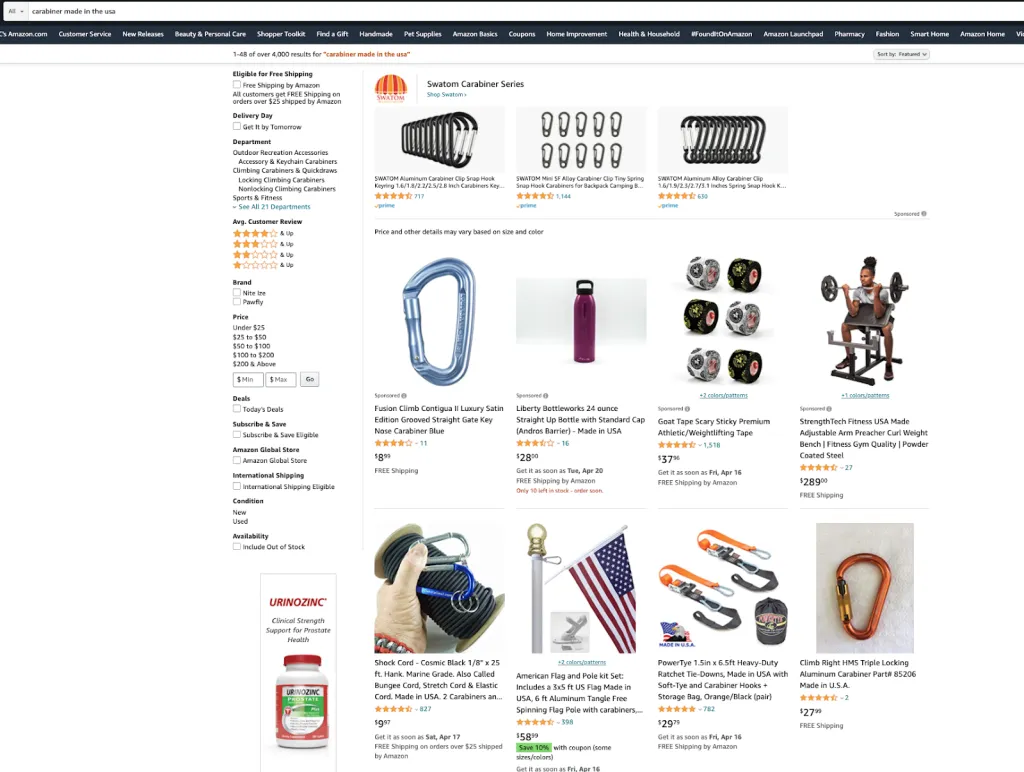Open star rating of Goat Tape product
Screen dimensions: 1024x772
pos(677,445)
